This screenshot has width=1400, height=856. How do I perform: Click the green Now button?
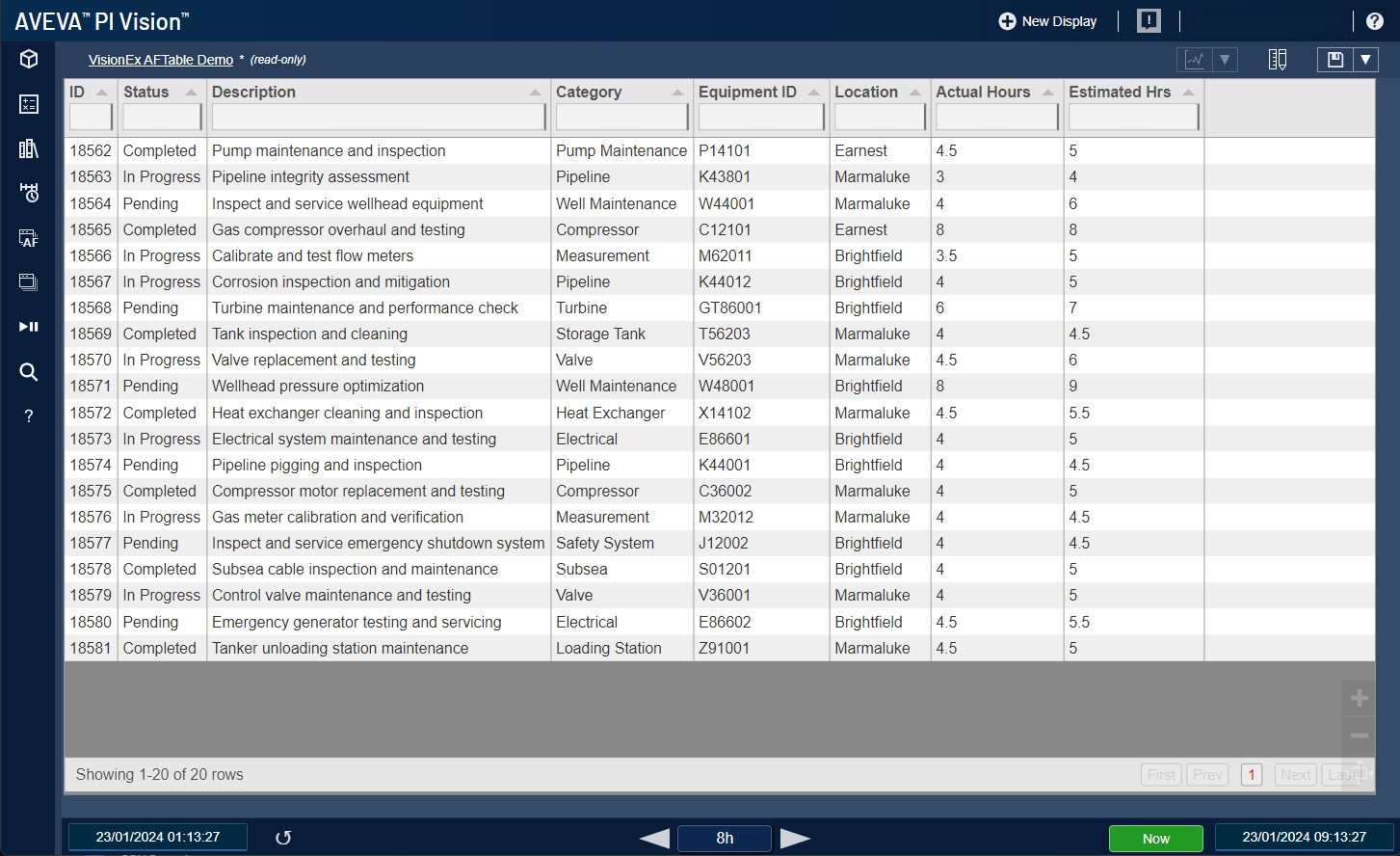1155,839
